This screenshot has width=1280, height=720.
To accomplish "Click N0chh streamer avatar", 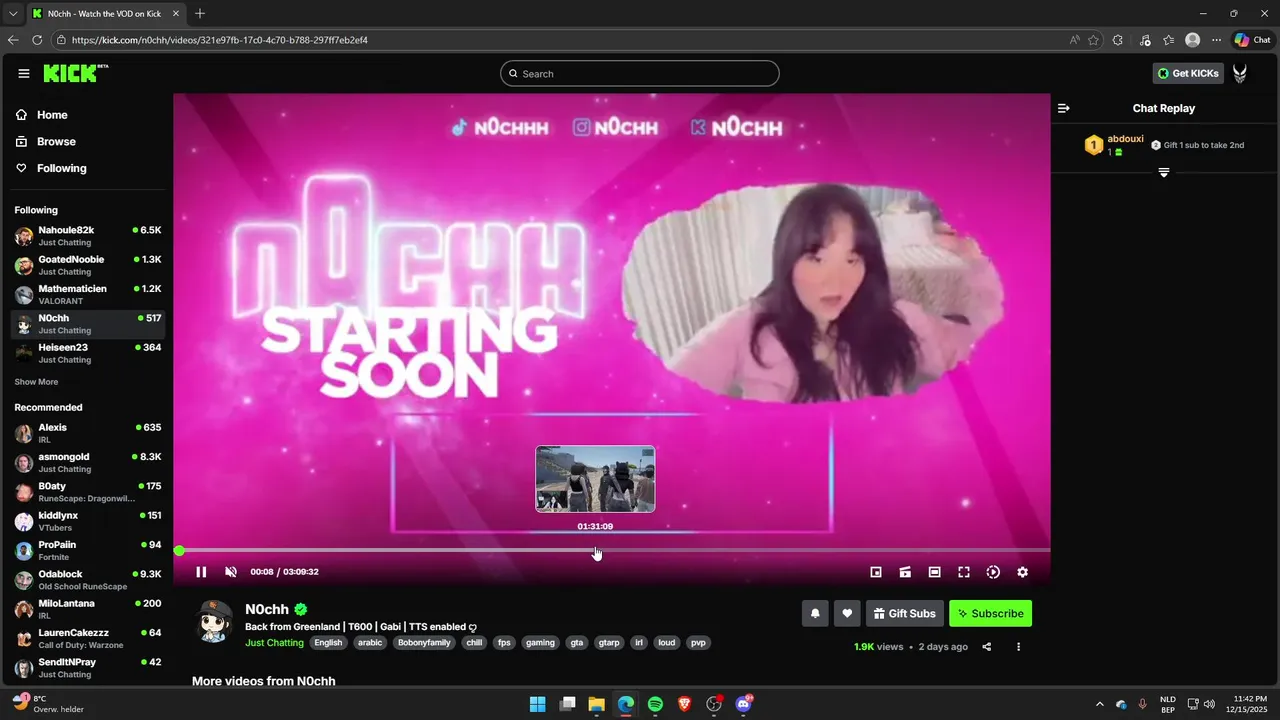I will point(213,622).
